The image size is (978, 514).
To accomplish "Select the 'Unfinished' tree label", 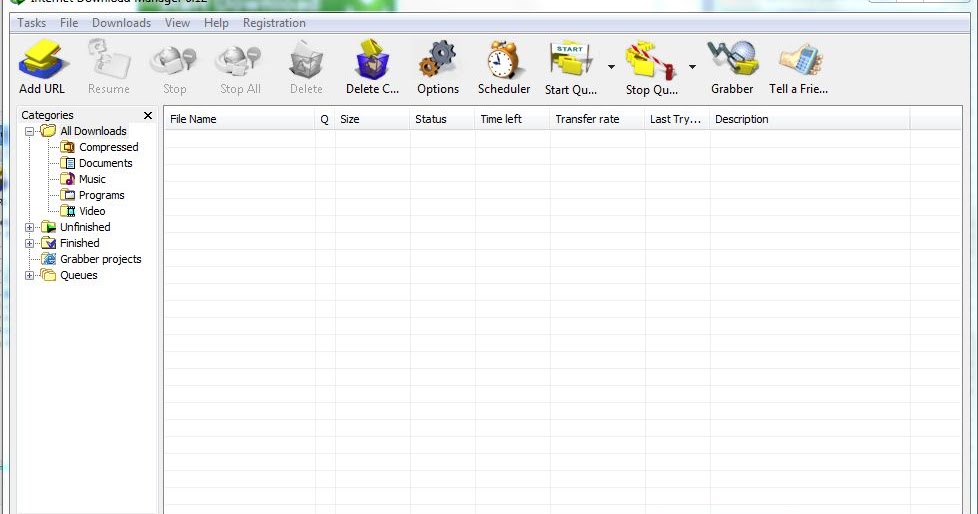I will (x=85, y=227).
